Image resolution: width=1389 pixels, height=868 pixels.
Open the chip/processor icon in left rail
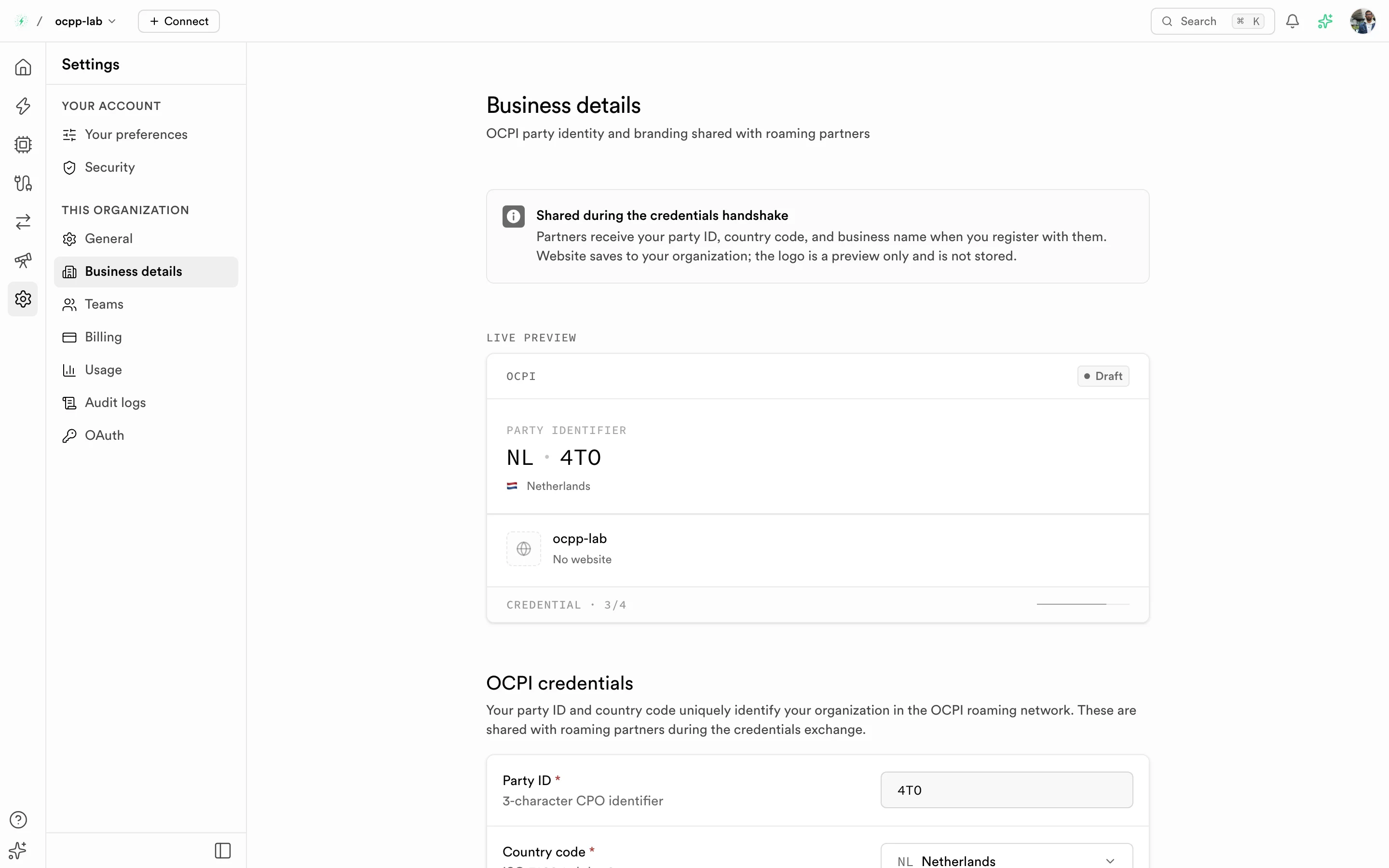[x=23, y=144]
